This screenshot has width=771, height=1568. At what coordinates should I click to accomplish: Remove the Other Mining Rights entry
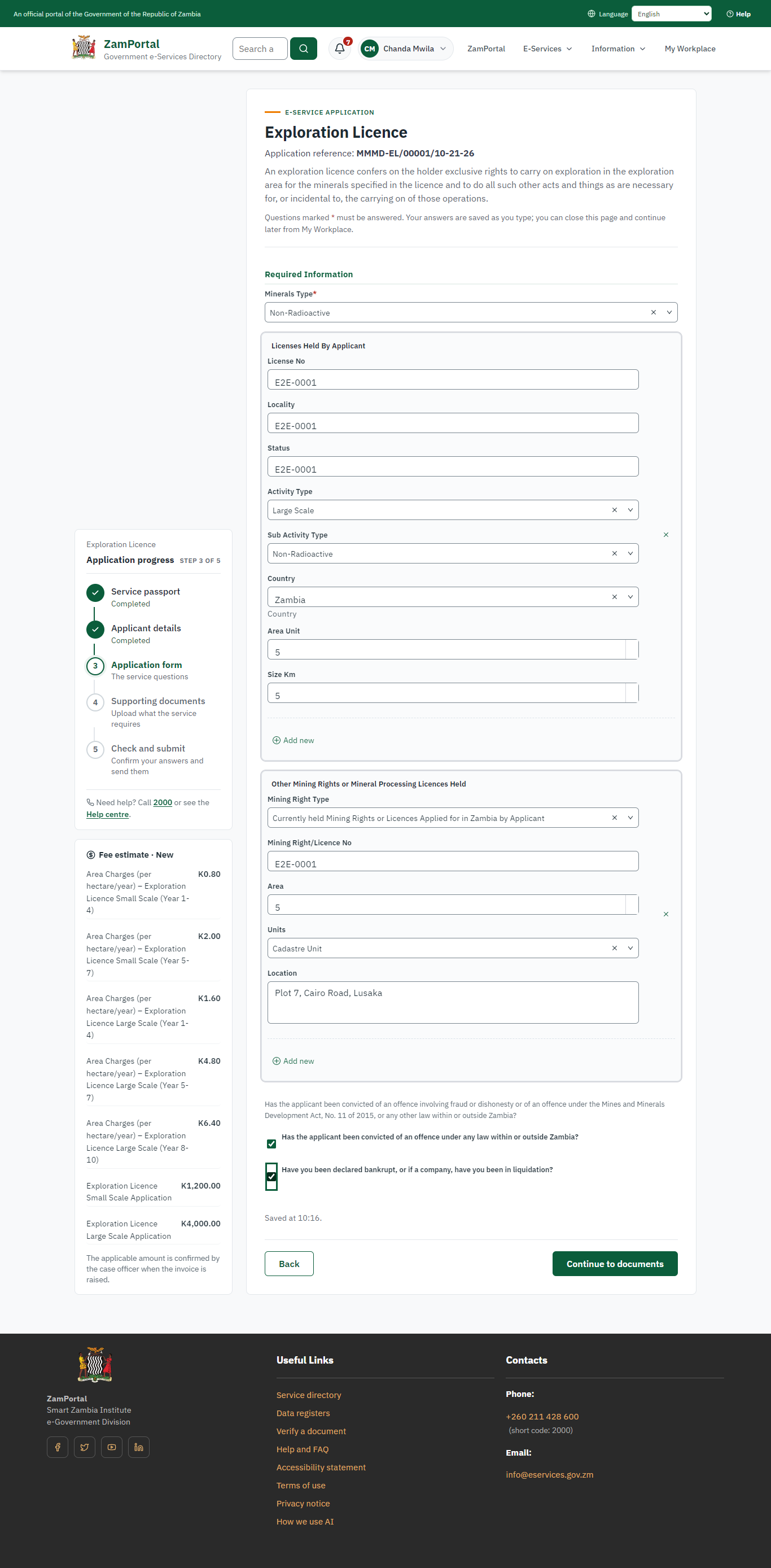(x=665, y=914)
